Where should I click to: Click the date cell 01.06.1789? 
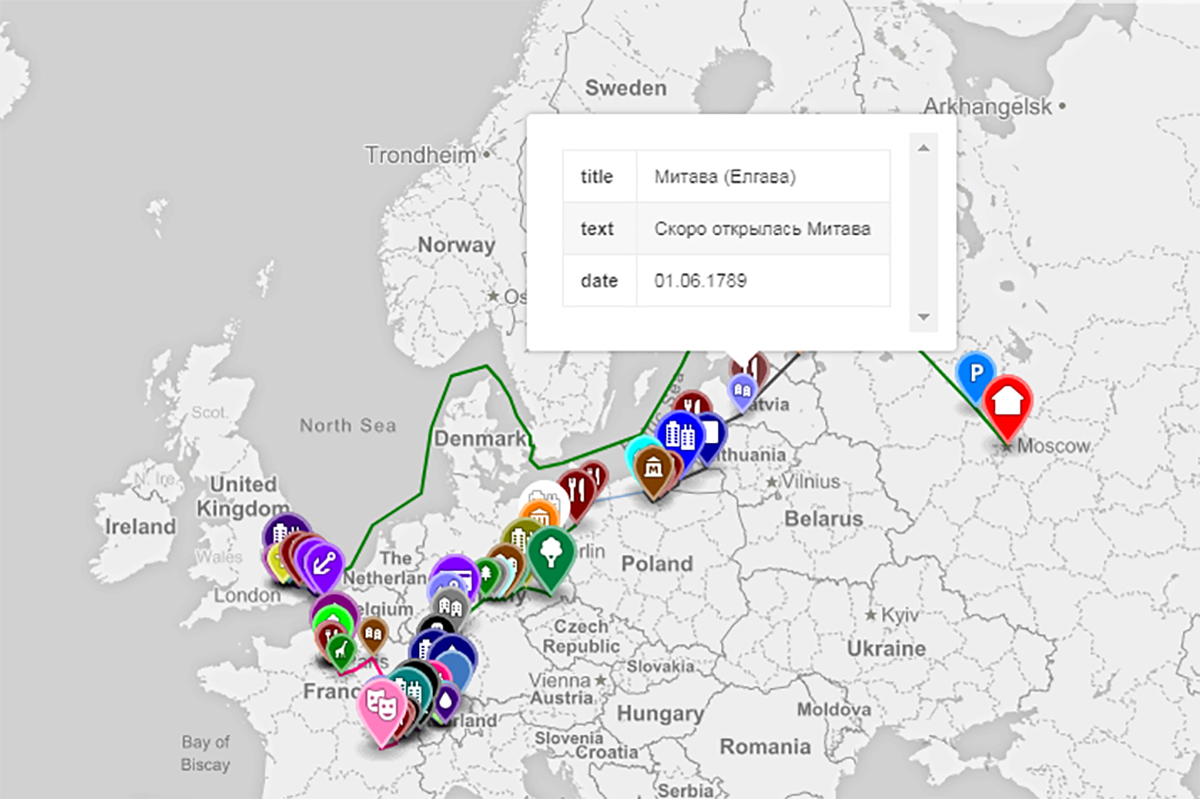[700, 281]
